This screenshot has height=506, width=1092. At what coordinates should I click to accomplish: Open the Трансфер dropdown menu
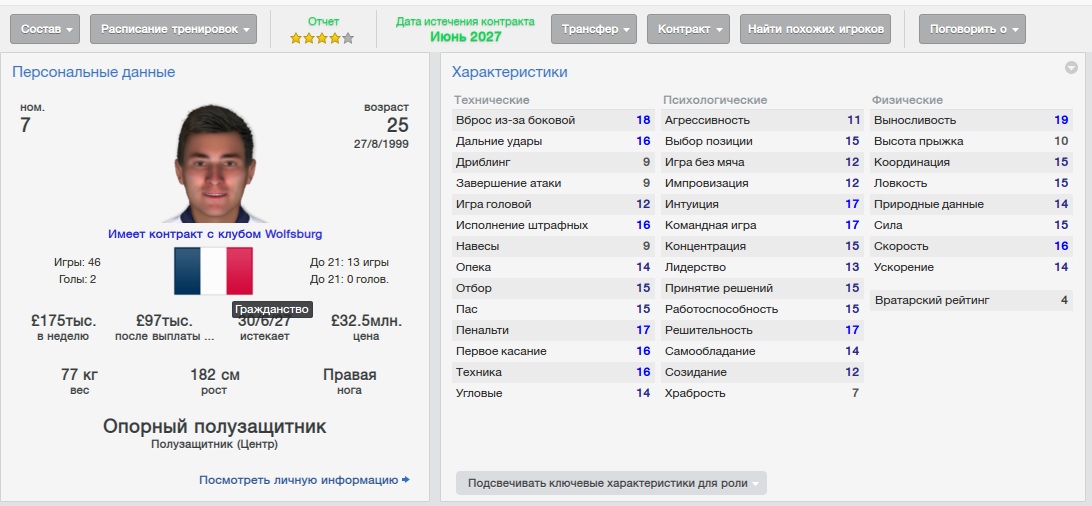point(594,29)
